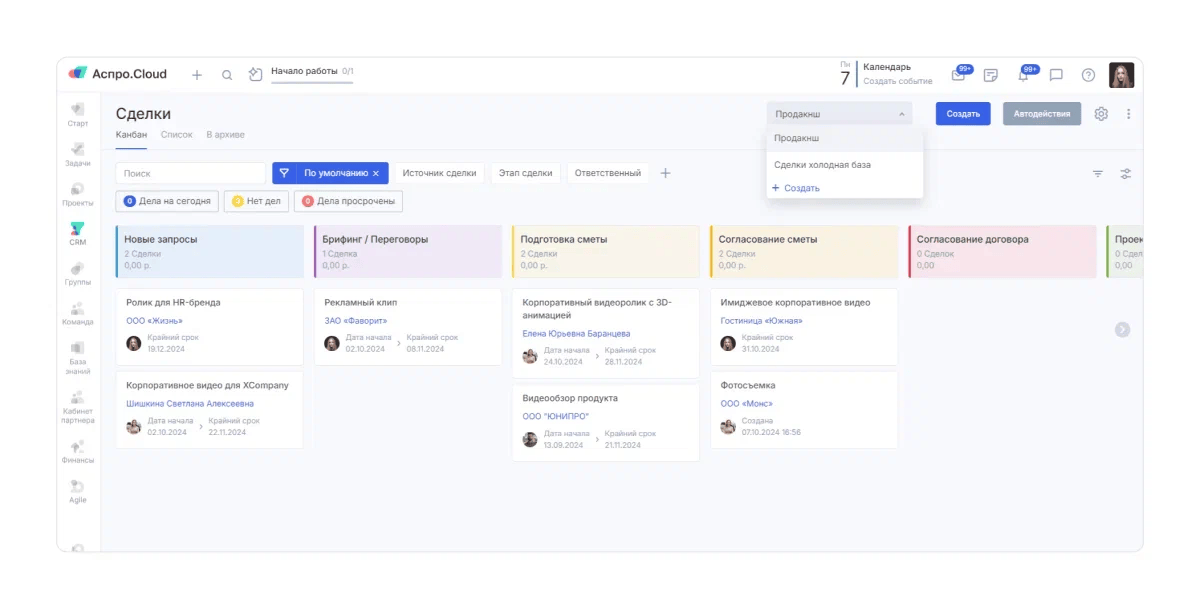
Task: Select Сделки холодная база pipeline option
Action: (x=822, y=164)
